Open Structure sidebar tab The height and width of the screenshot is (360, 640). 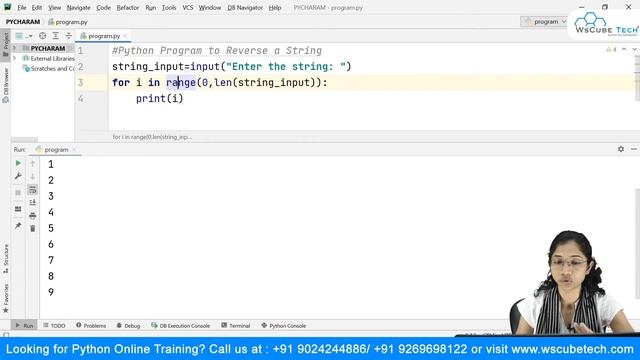5,259
